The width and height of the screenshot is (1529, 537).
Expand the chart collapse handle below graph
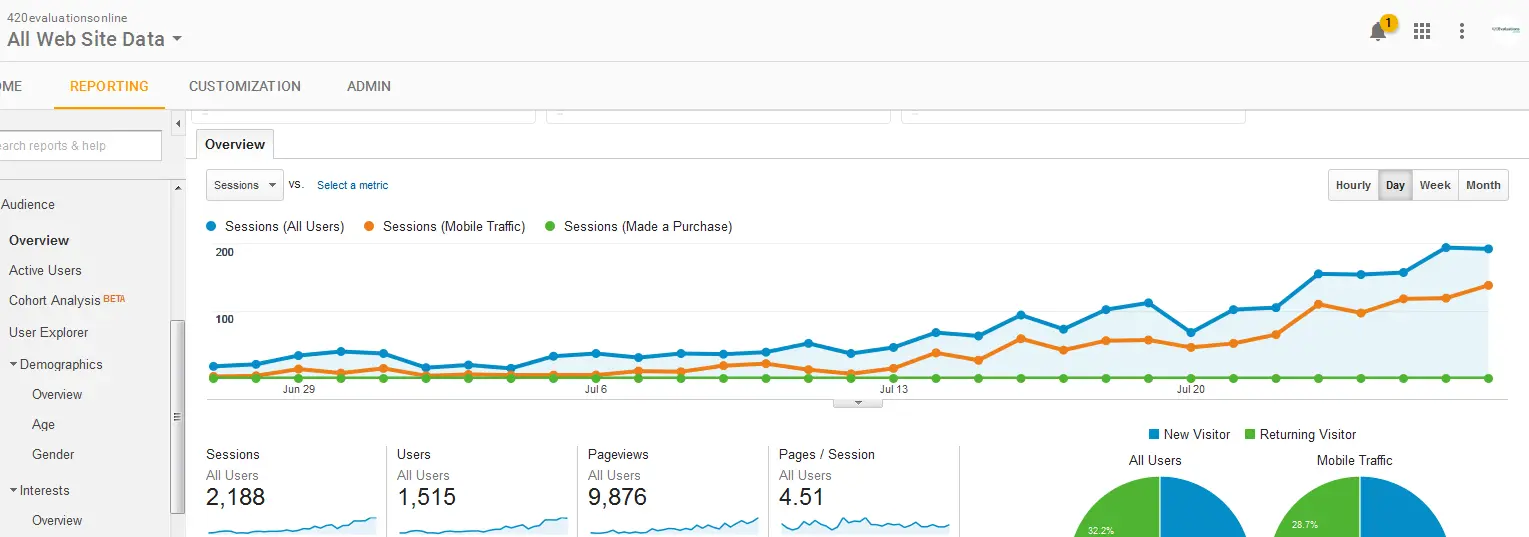(x=858, y=402)
